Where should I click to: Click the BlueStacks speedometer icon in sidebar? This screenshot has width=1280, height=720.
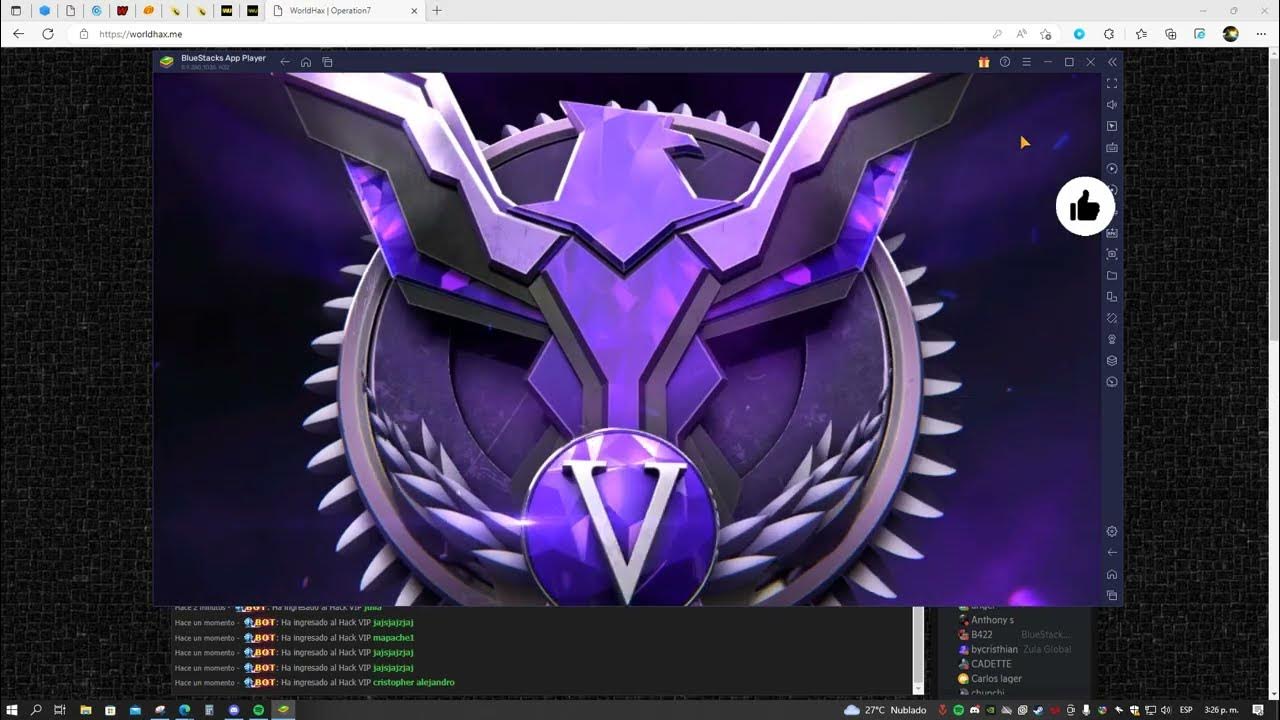pos(1112,382)
